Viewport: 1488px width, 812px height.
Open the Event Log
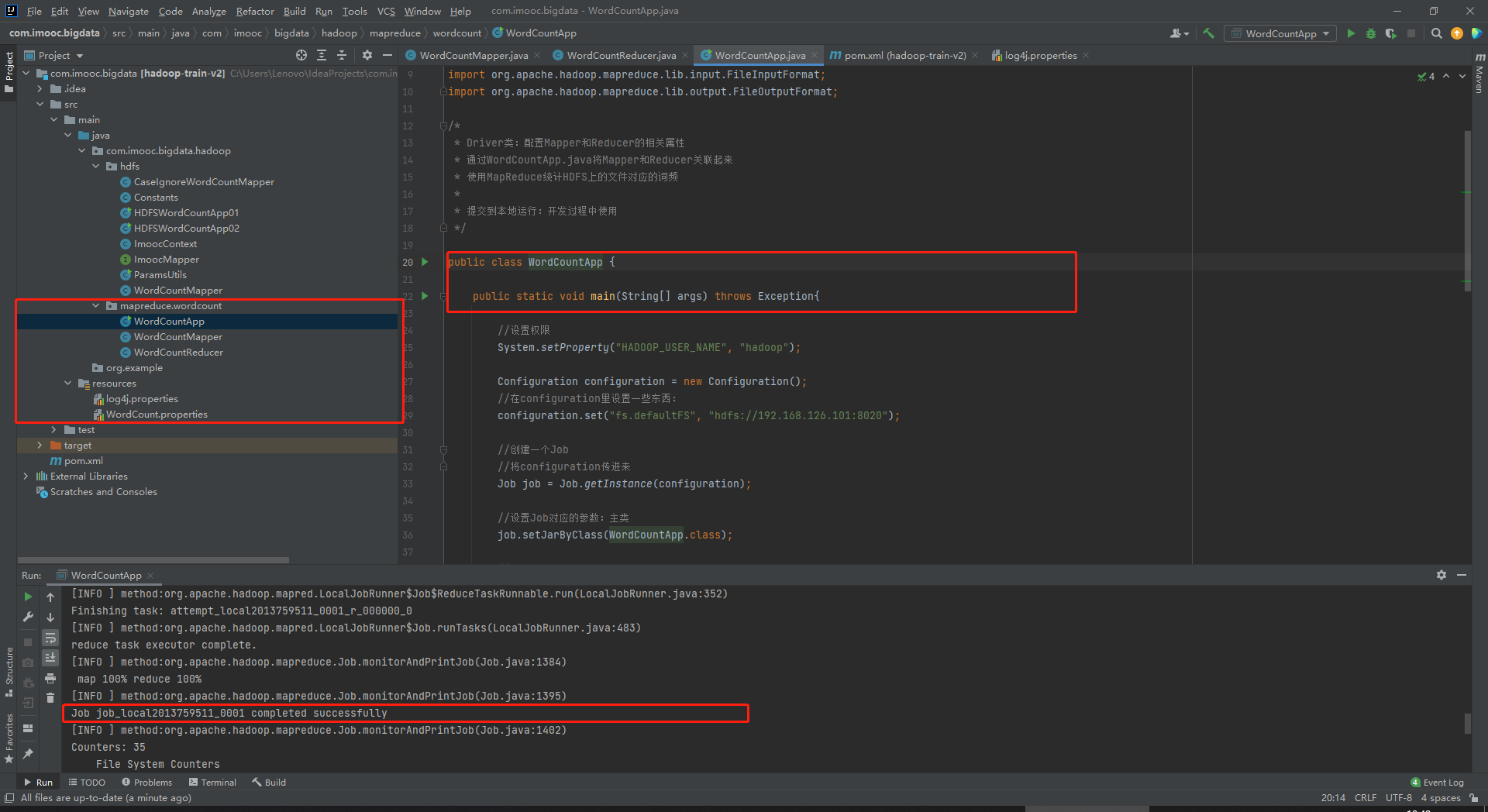pos(1437,783)
